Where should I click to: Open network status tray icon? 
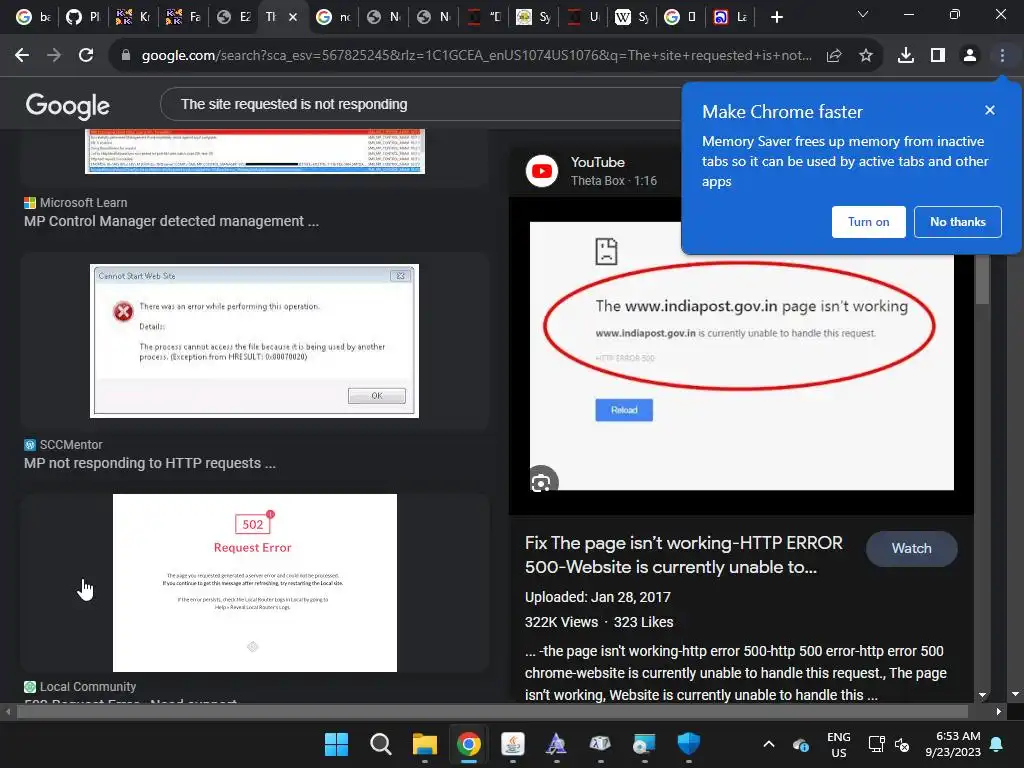click(x=876, y=744)
